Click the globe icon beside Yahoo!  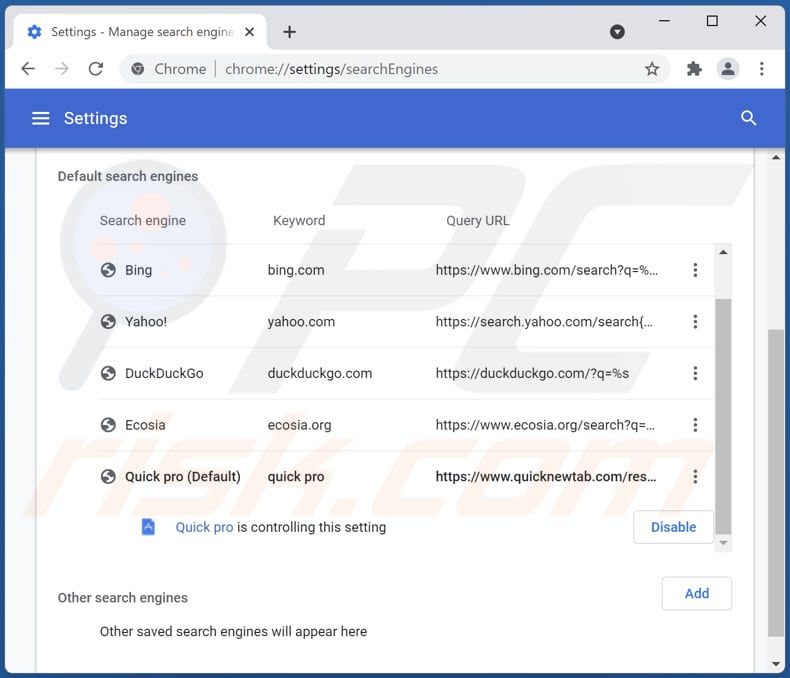coord(108,321)
